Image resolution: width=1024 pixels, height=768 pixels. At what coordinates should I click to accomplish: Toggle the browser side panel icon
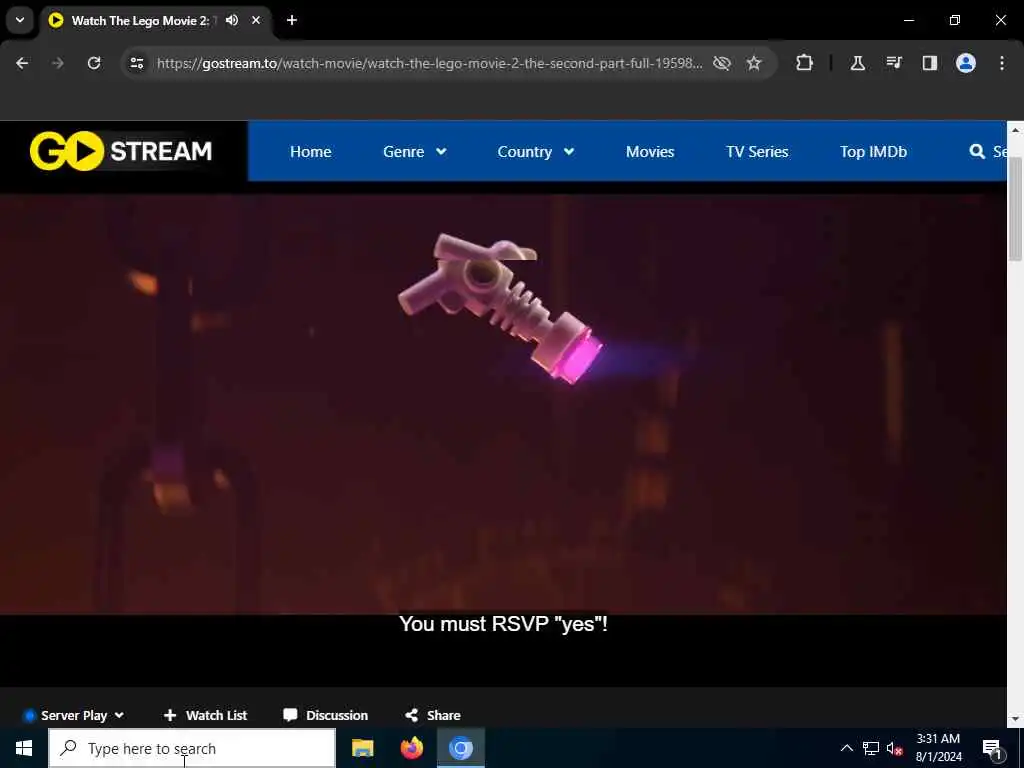930,63
